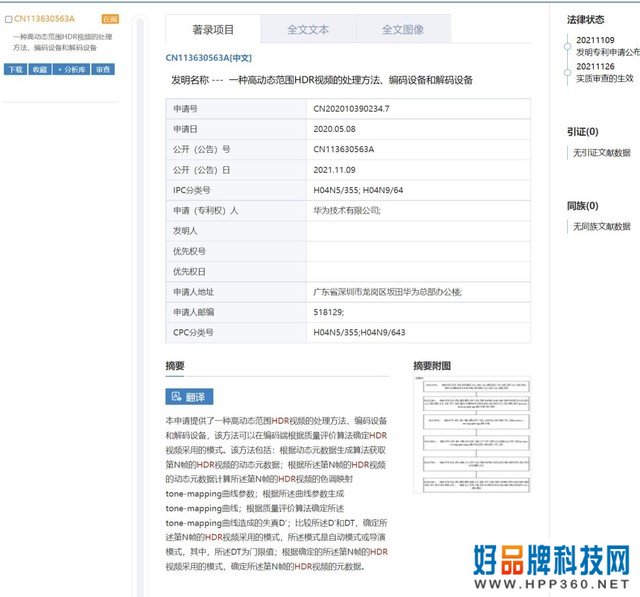Select legal status entry 实质审查的生效
Viewport: 640px width, 597px height.
604,78
